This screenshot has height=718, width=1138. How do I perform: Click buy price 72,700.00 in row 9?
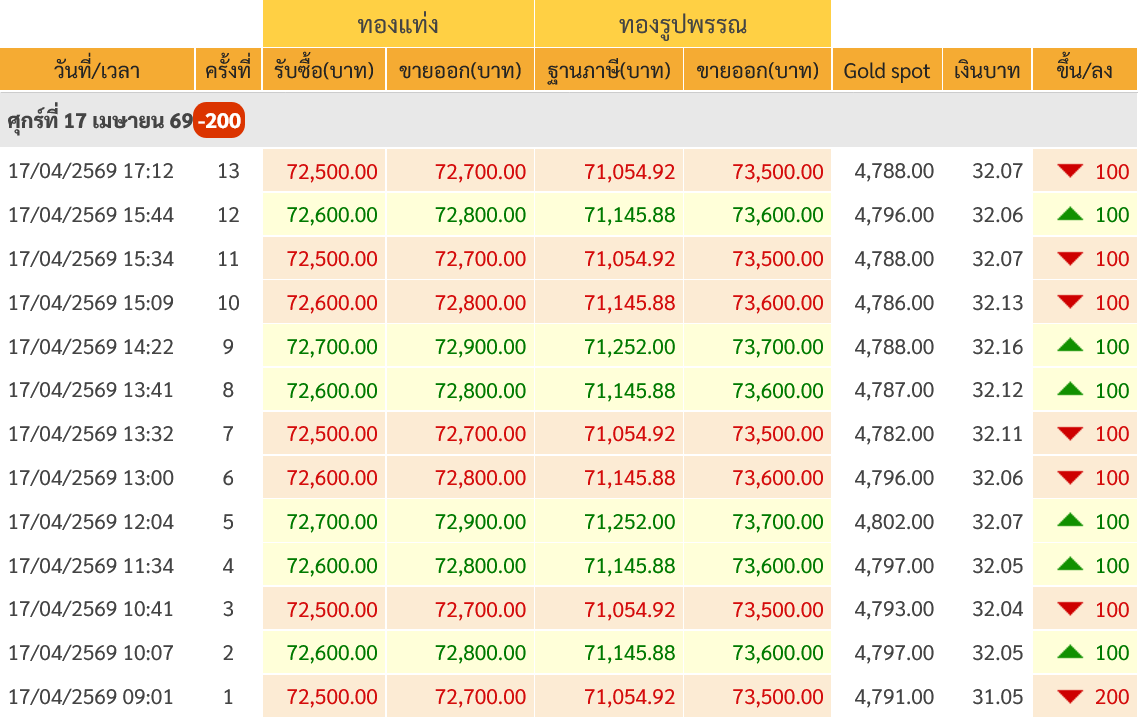(x=332, y=347)
